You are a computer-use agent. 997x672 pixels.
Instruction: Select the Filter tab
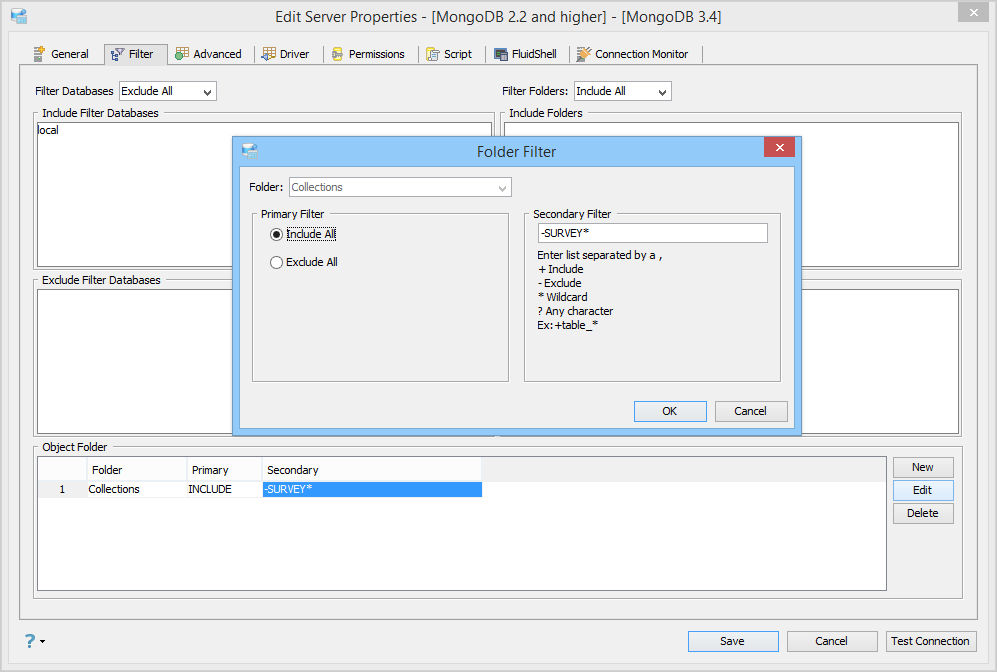click(135, 55)
